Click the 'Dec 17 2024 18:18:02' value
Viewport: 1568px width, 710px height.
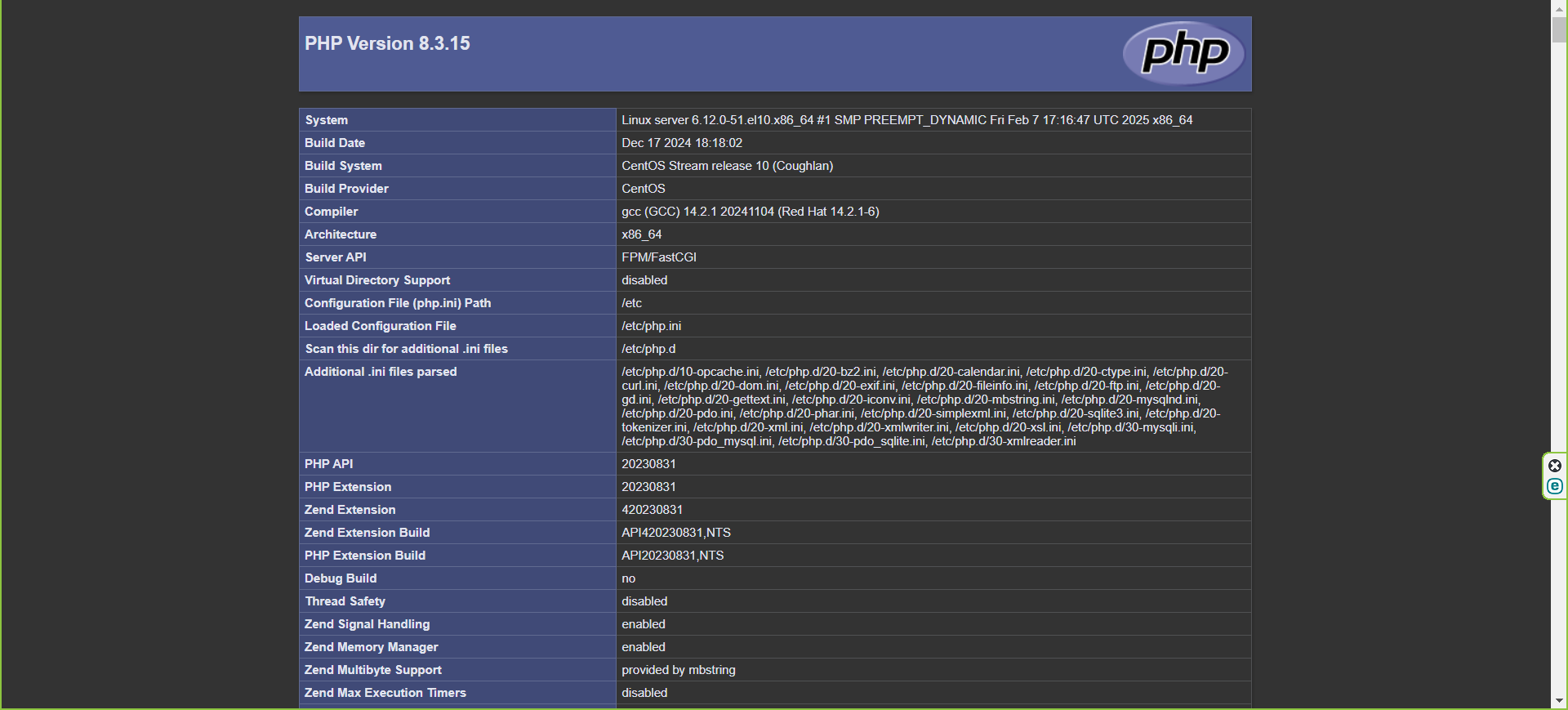point(682,143)
